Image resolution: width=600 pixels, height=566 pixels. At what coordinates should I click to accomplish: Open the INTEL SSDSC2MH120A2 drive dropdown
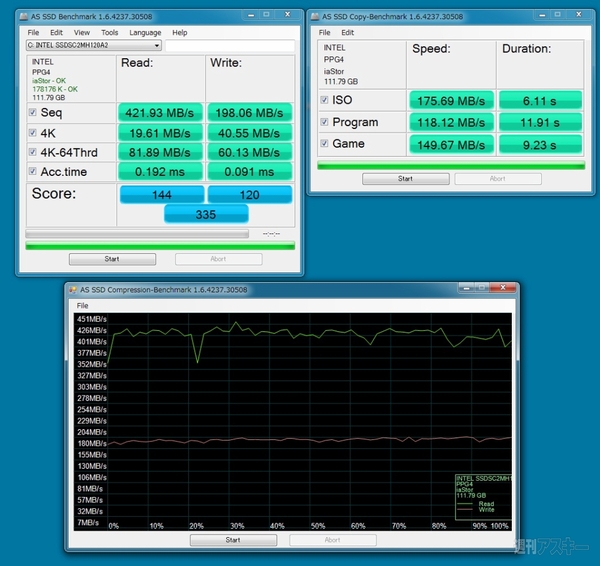tap(93, 46)
